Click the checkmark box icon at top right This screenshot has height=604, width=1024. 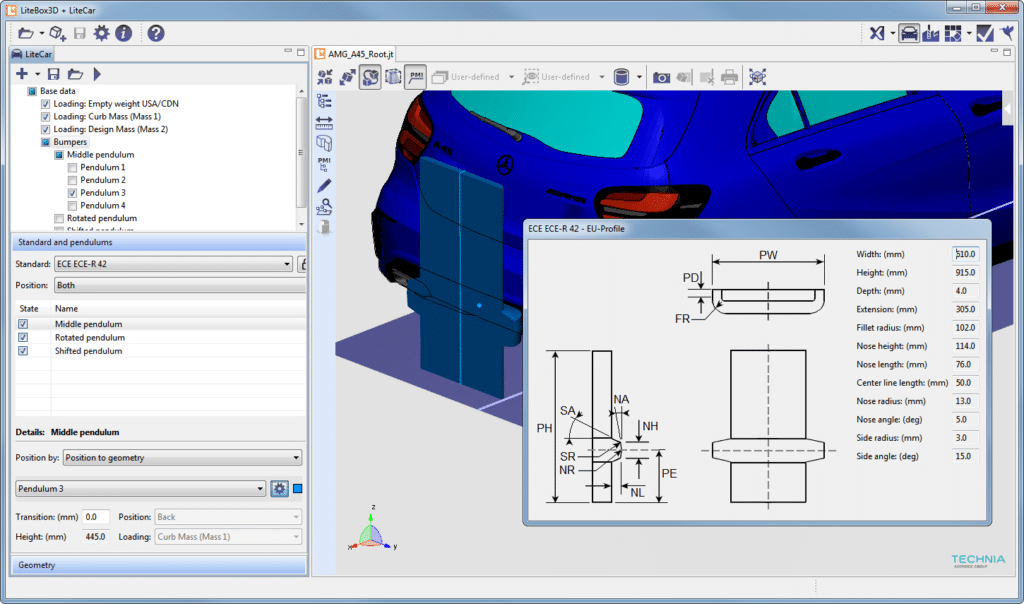[x=985, y=33]
